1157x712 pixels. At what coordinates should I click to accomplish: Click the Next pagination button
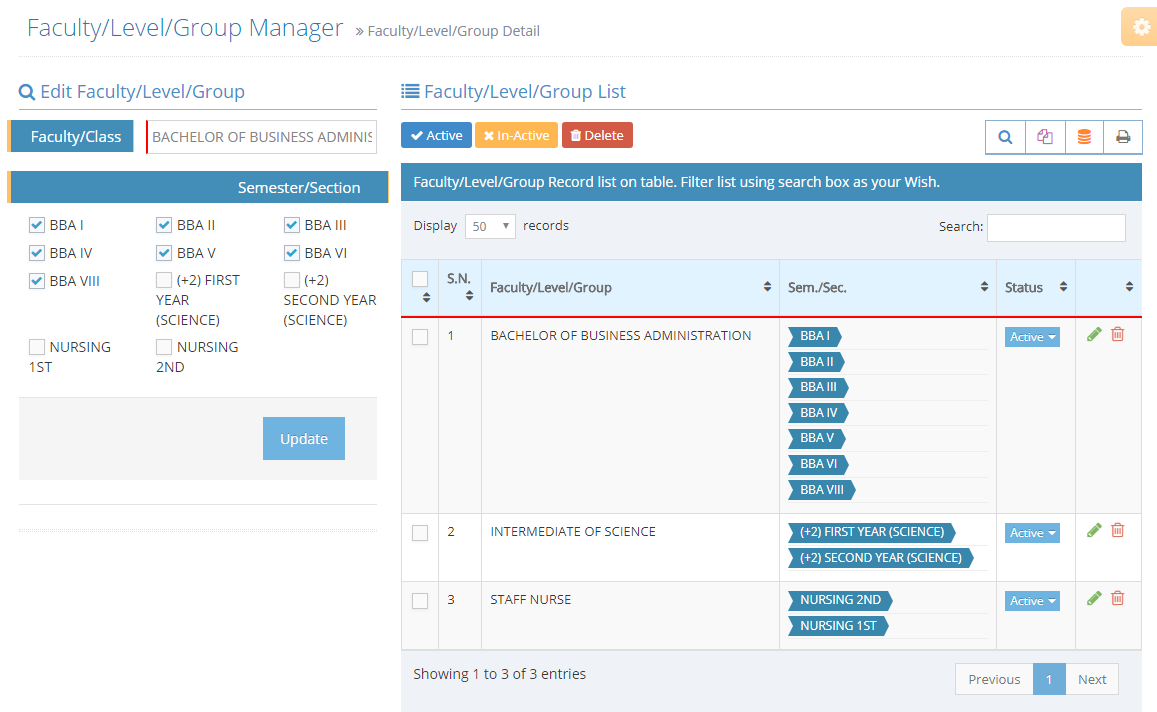click(x=1092, y=679)
